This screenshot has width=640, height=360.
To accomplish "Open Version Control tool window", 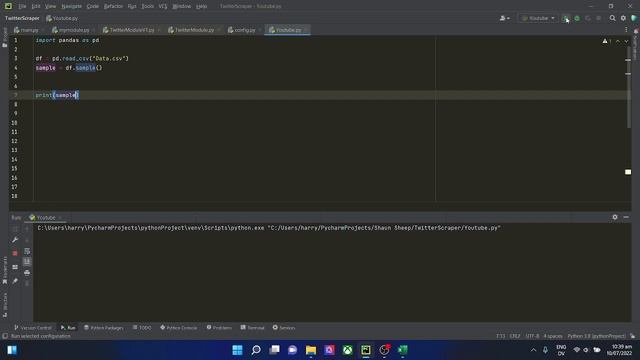I will [x=33, y=328].
